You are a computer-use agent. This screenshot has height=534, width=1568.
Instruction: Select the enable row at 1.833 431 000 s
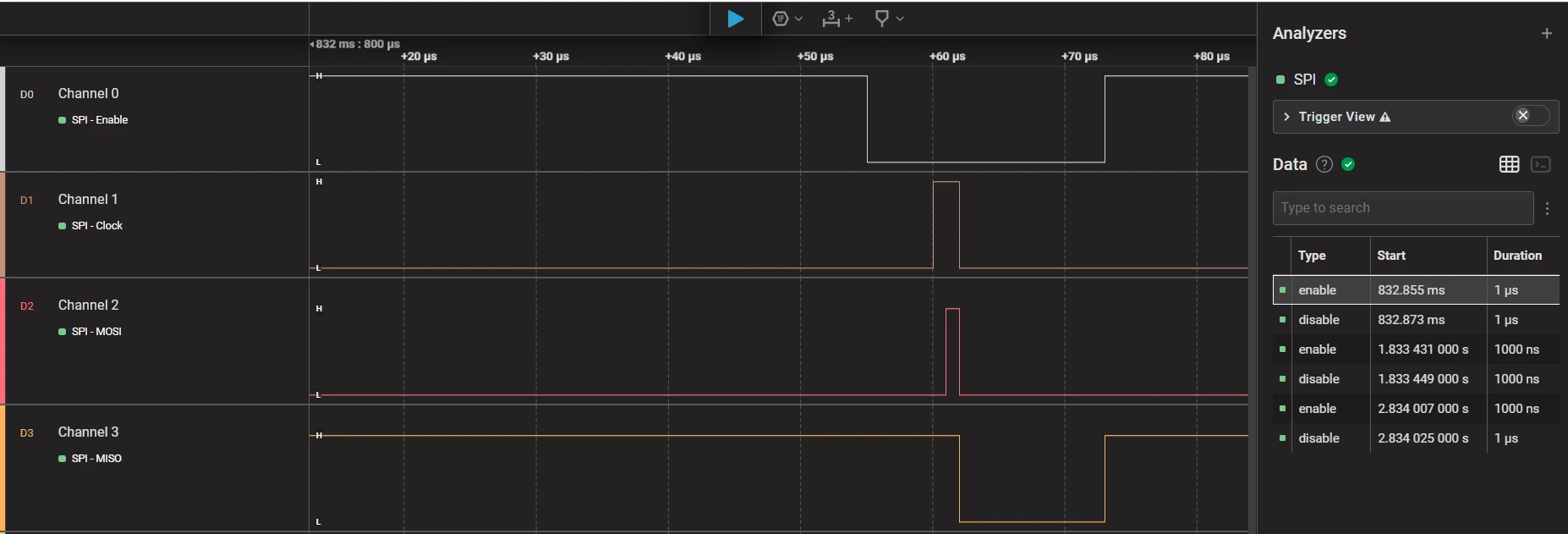click(x=1416, y=350)
